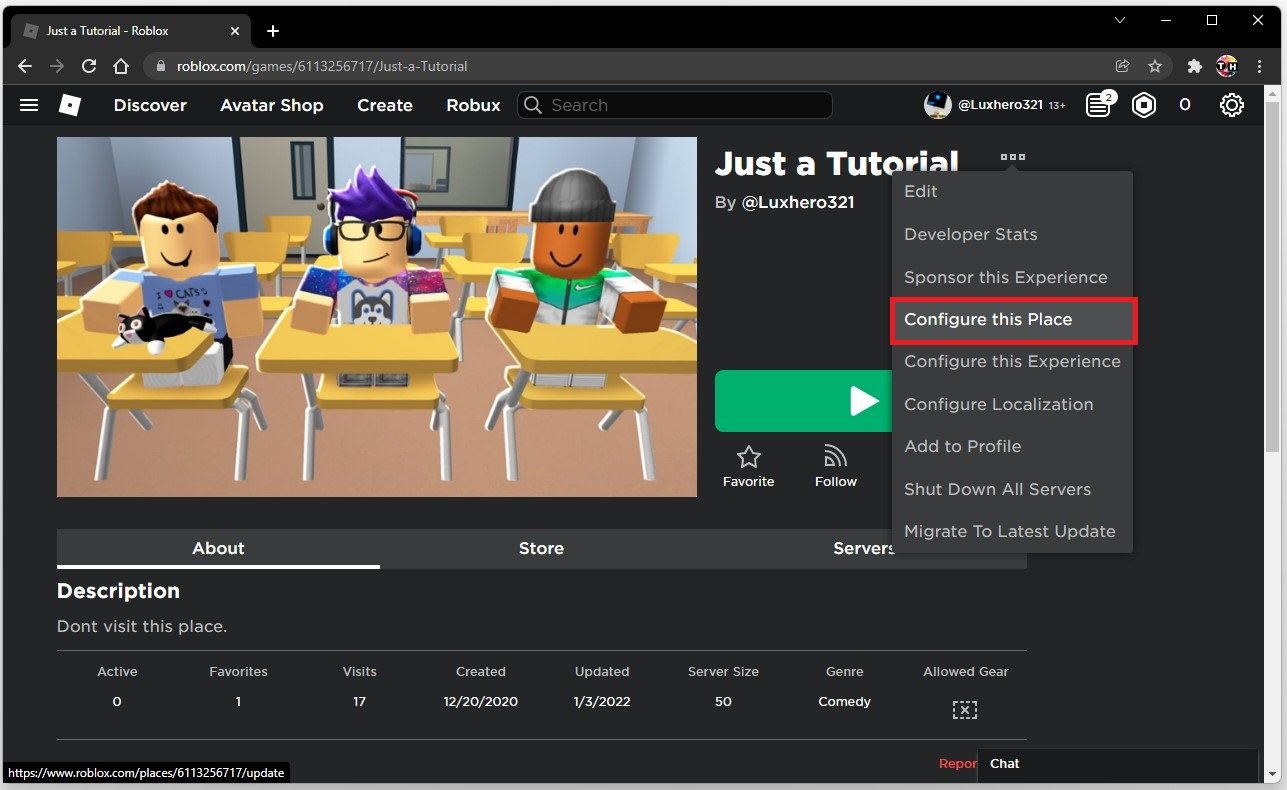Image resolution: width=1287 pixels, height=790 pixels.
Task: Click the Roblox logo home icon
Action: click(69, 105)
